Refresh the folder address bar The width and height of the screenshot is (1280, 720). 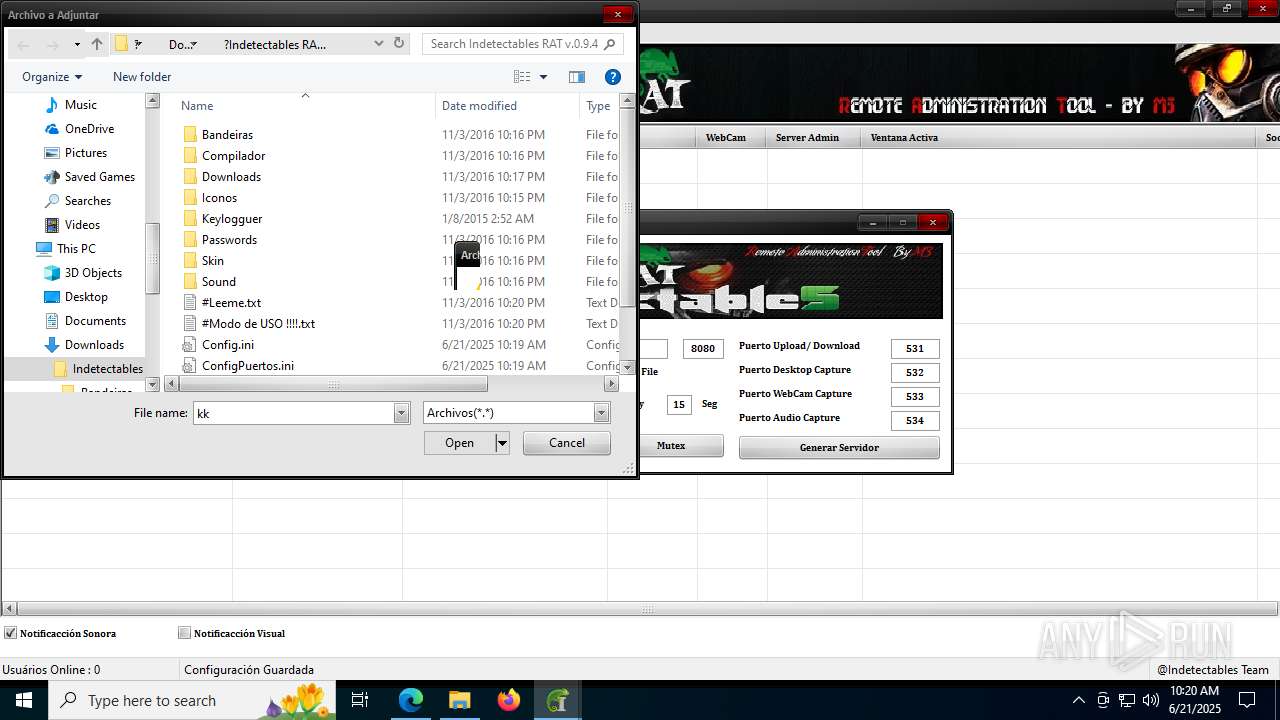[399, 43]
